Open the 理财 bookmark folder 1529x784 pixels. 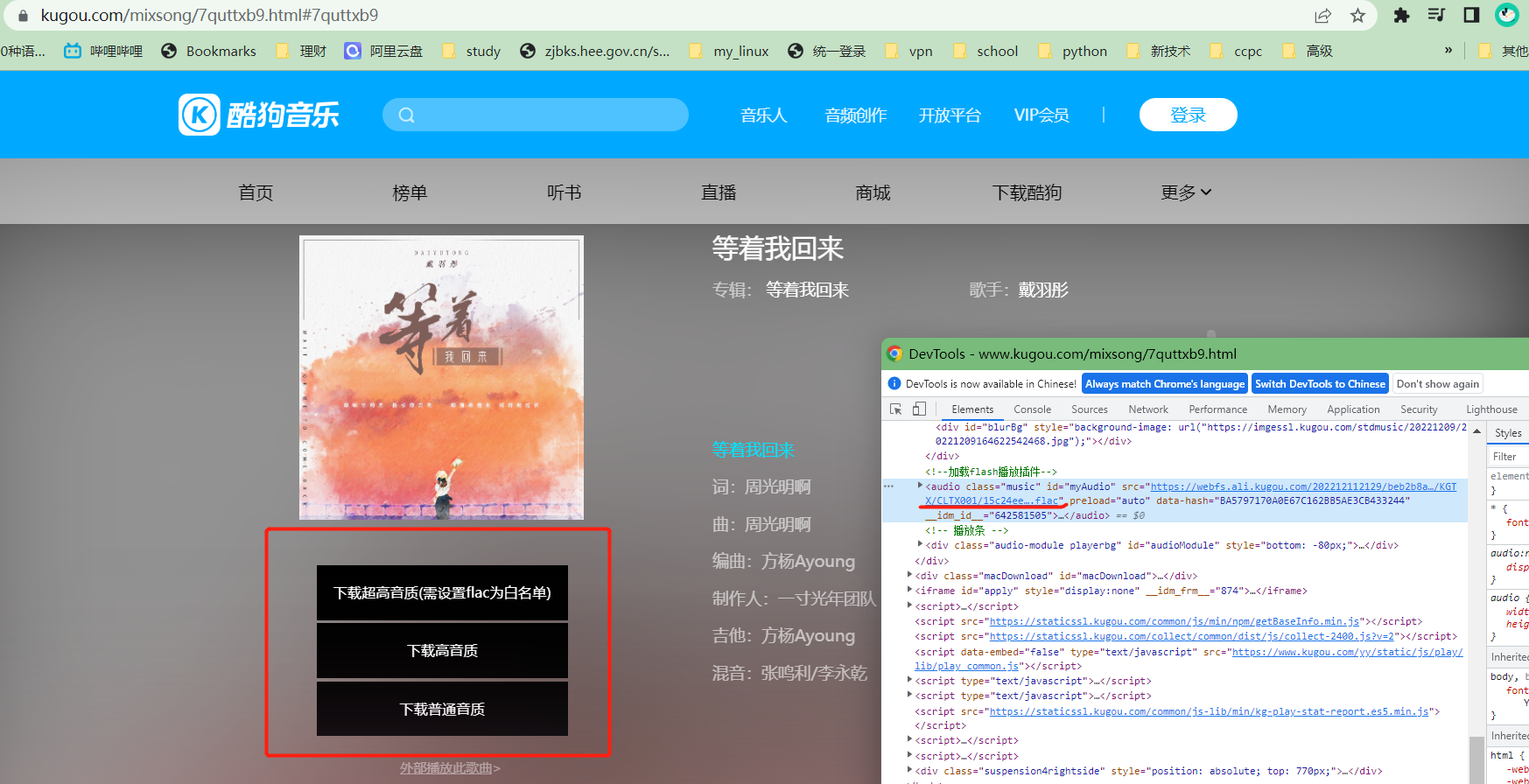301,51
